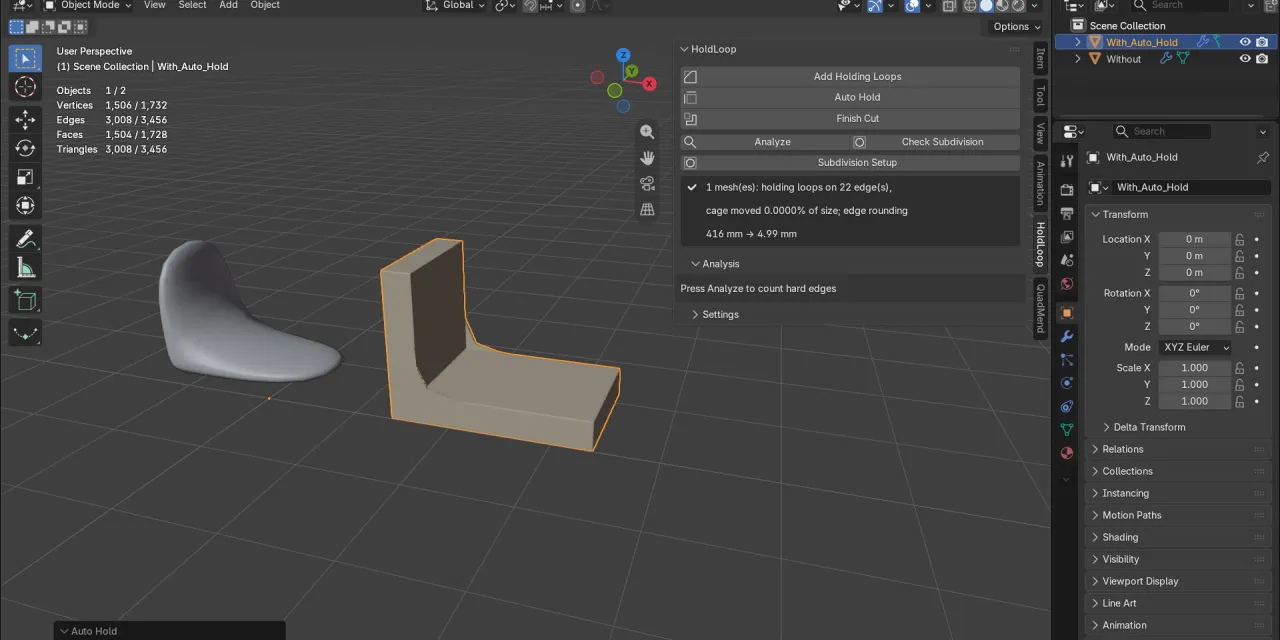Click the Add Holding Loops button
The height and width of the screenshot is (640, 1280).
coord(850,76)
